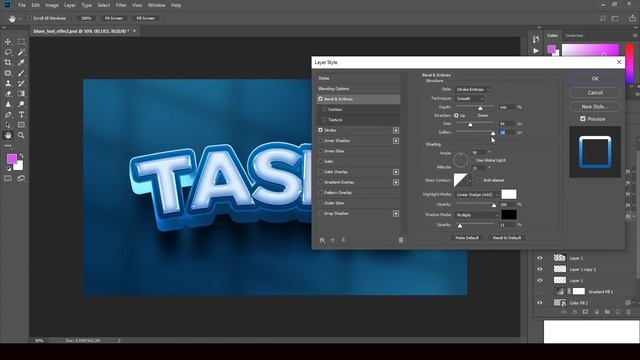Enable the Contour checkbox

click(x=324, y=109)
